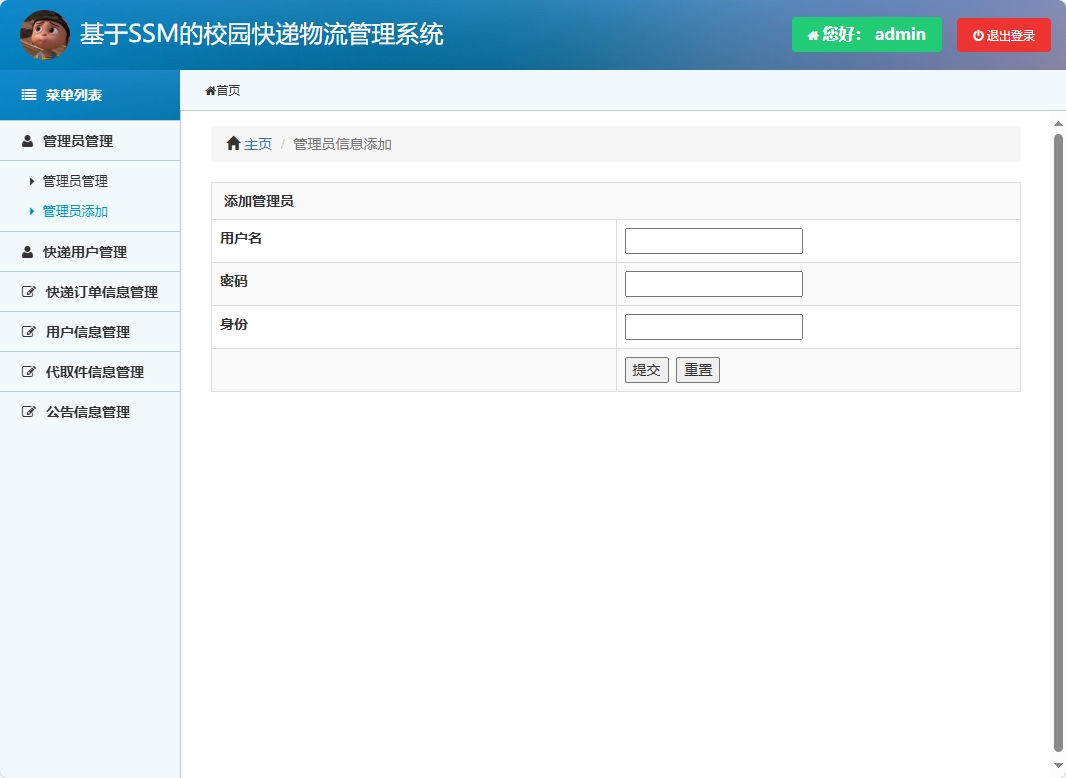This screenshot has width=1066, height=778.
Task: Click the user icon beside 快递用户管理
Action: point(26,252)
